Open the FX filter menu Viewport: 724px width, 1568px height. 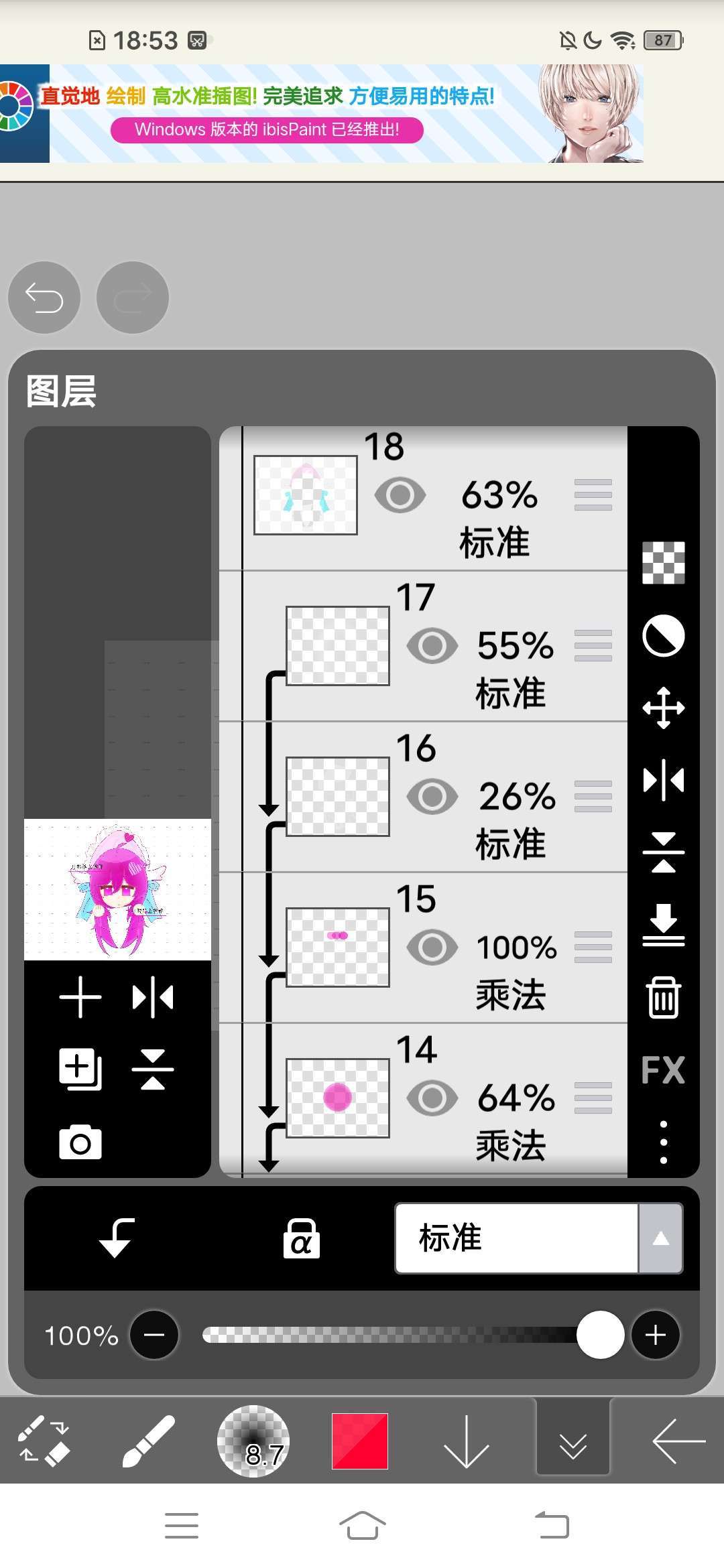coord(663,1070)
